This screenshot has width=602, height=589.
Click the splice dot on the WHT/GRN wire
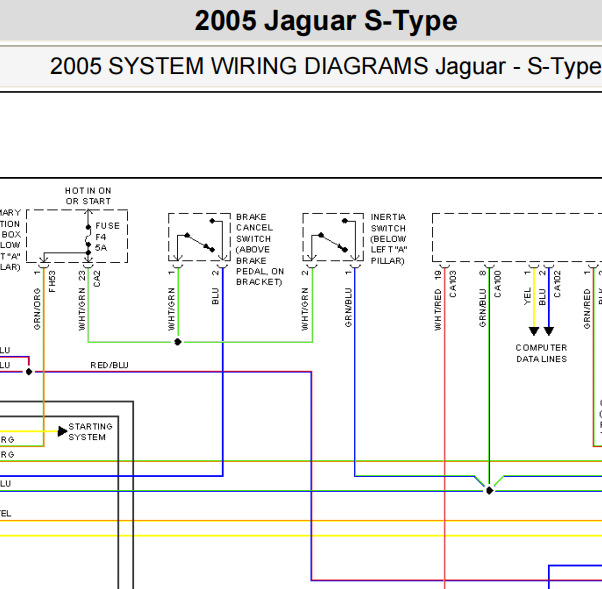tap(178, 342)
